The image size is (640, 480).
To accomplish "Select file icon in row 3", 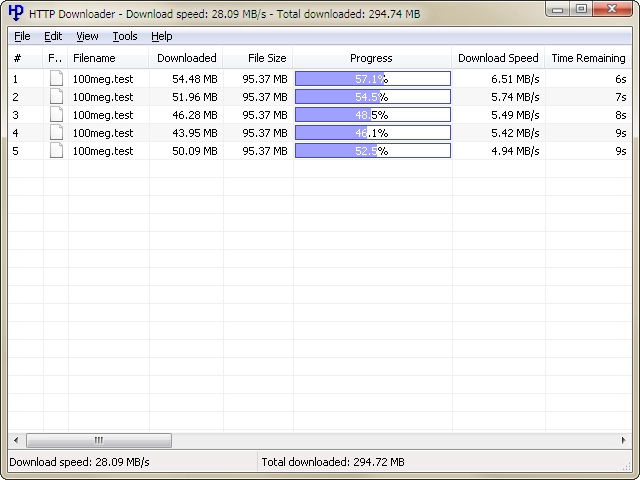I will (56, 114).
